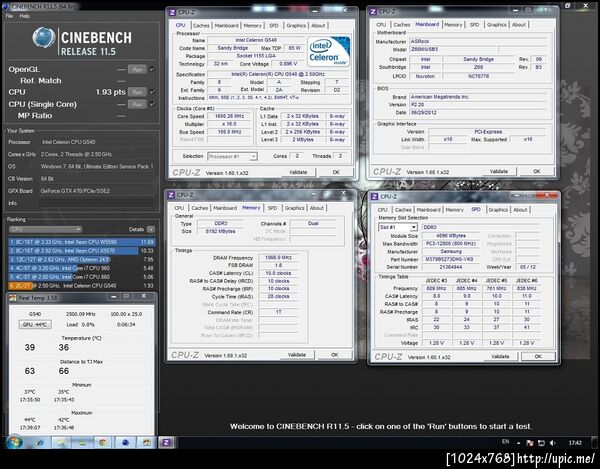Launch Chrome from the taskbar
Viewport: 600px width, 469px height.
(x=102, y=442)
